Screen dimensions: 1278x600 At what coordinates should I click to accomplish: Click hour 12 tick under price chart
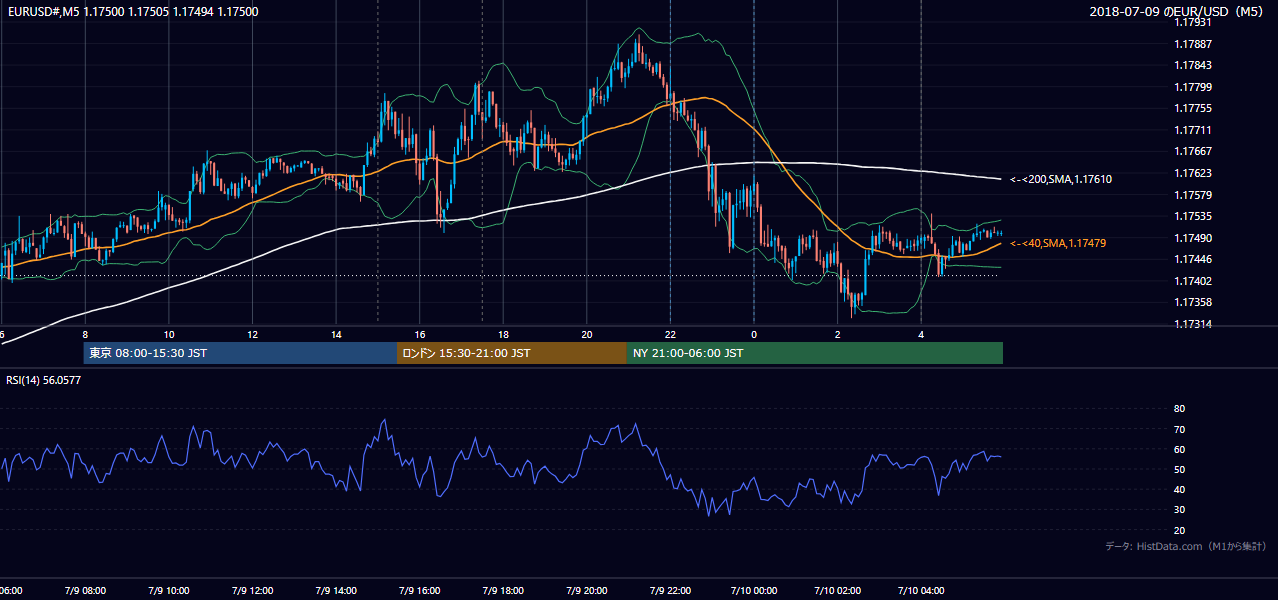click(252, 335)
